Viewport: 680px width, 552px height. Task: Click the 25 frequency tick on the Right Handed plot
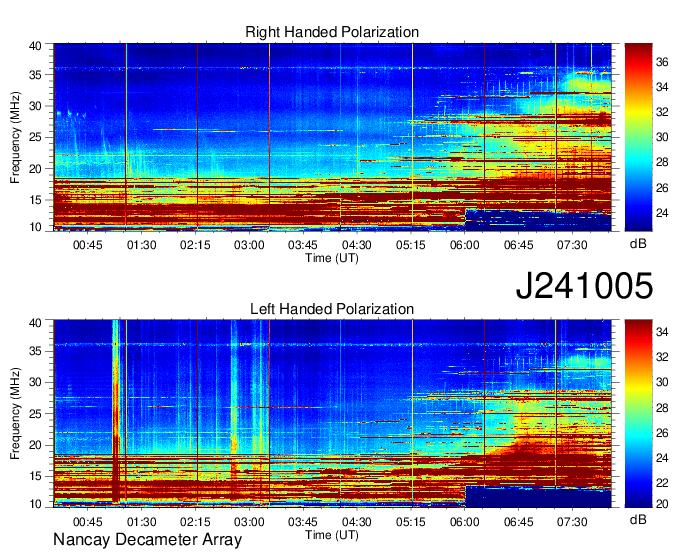(x=35, y=137)
